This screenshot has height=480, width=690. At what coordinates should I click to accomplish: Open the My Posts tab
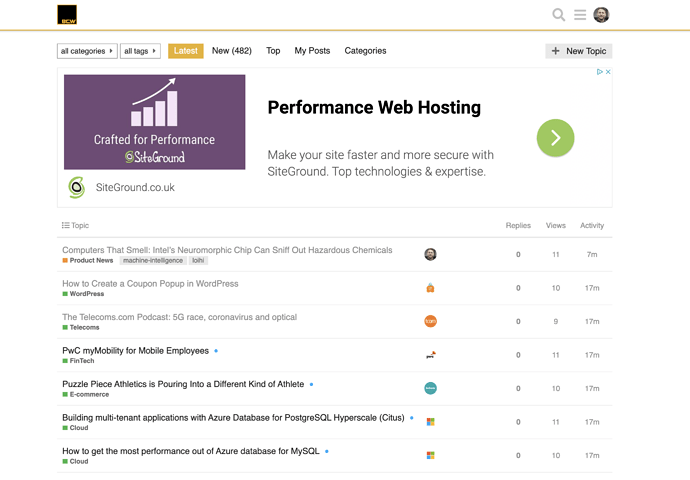(x=312, y=51)
